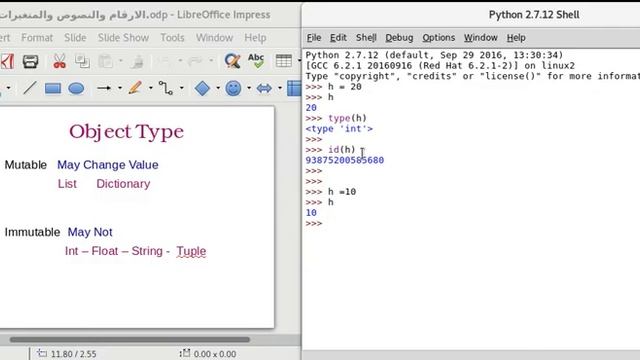Click the last empty >>> prompt
Screen dimensions: 640x360
coord(313,223)
